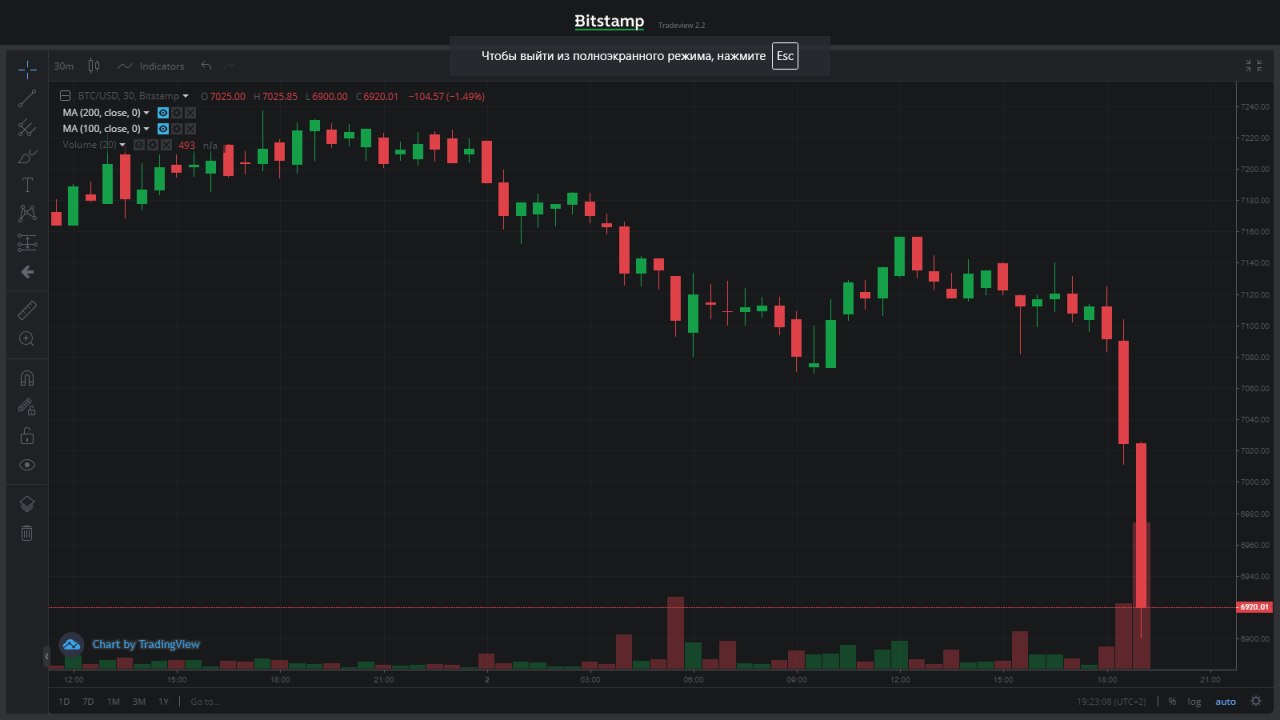
Task: Select the XABCD pattern tool
Action: click(27, 213)
